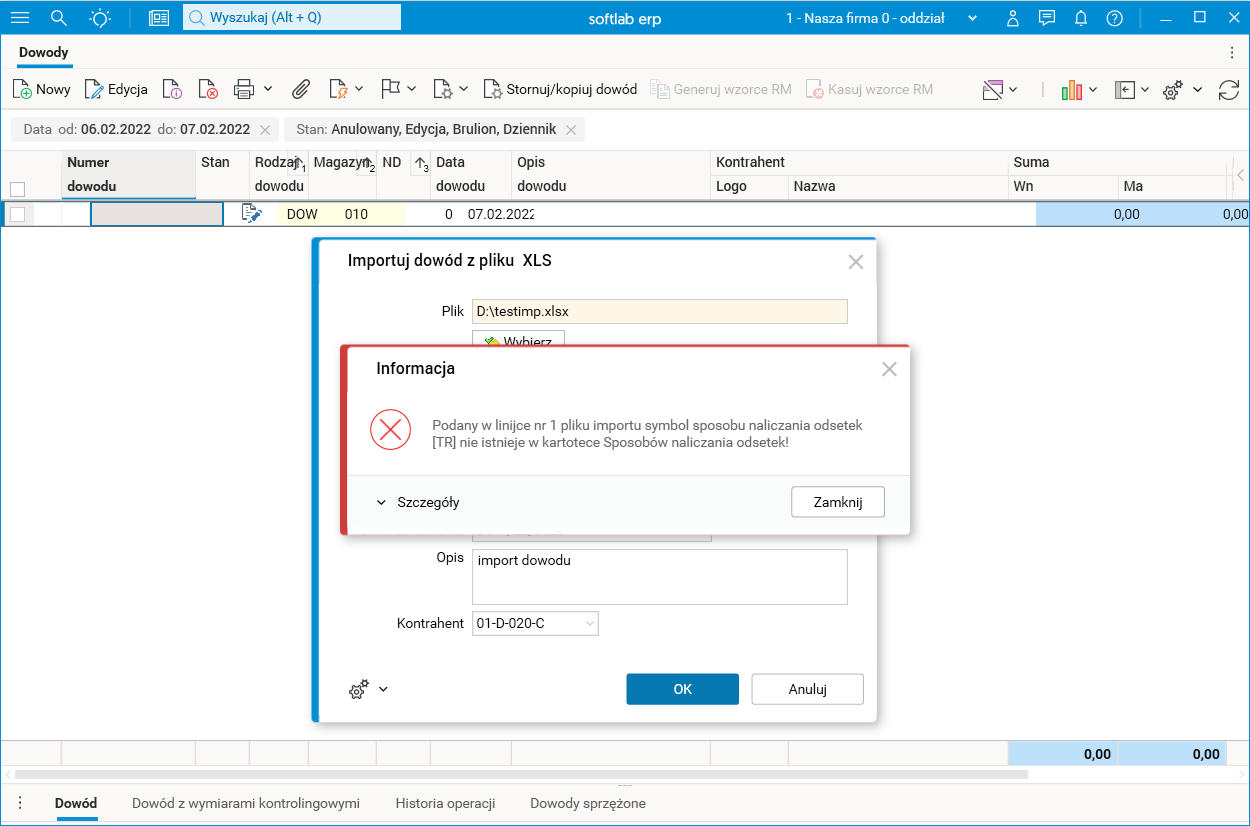The width and height of the screenshot is (1250, 826).
Task: Click the flag marker icon
Action: 391,89
